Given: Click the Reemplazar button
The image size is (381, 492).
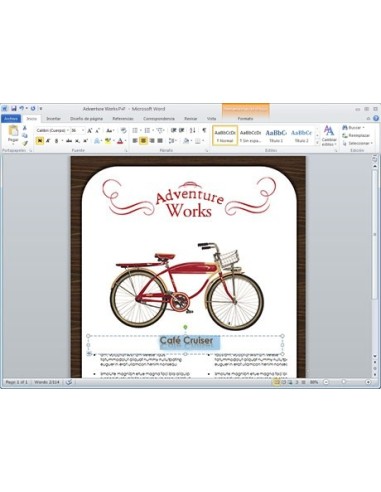Looking at the screenshot, I should tap(356, 135).
